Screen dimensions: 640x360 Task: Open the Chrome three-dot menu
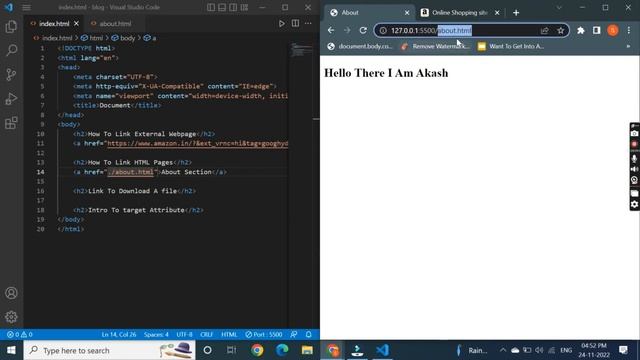pyautogui.click(x=629, y=31)
